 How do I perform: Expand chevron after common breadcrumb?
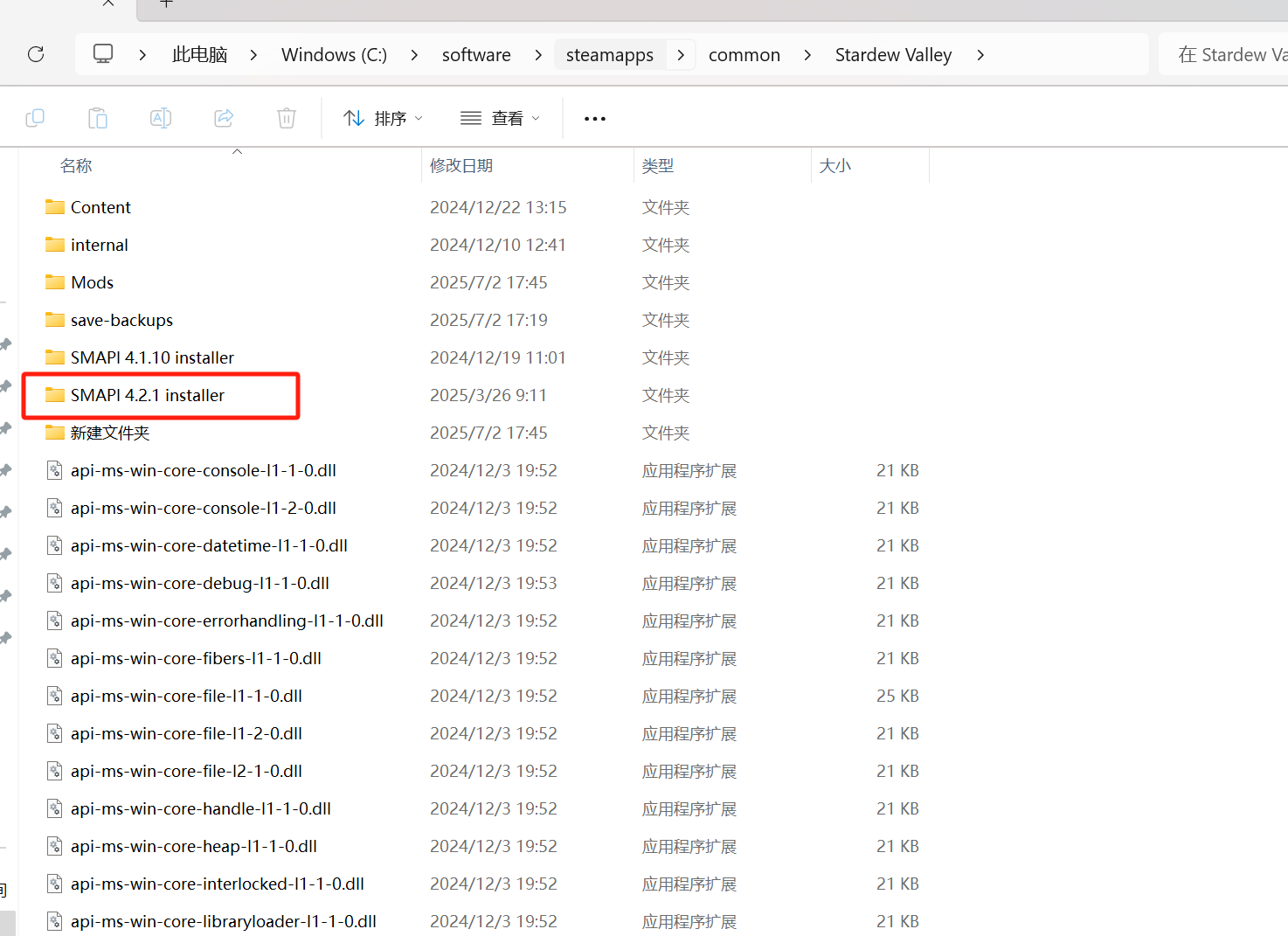(x=807, y=55)
